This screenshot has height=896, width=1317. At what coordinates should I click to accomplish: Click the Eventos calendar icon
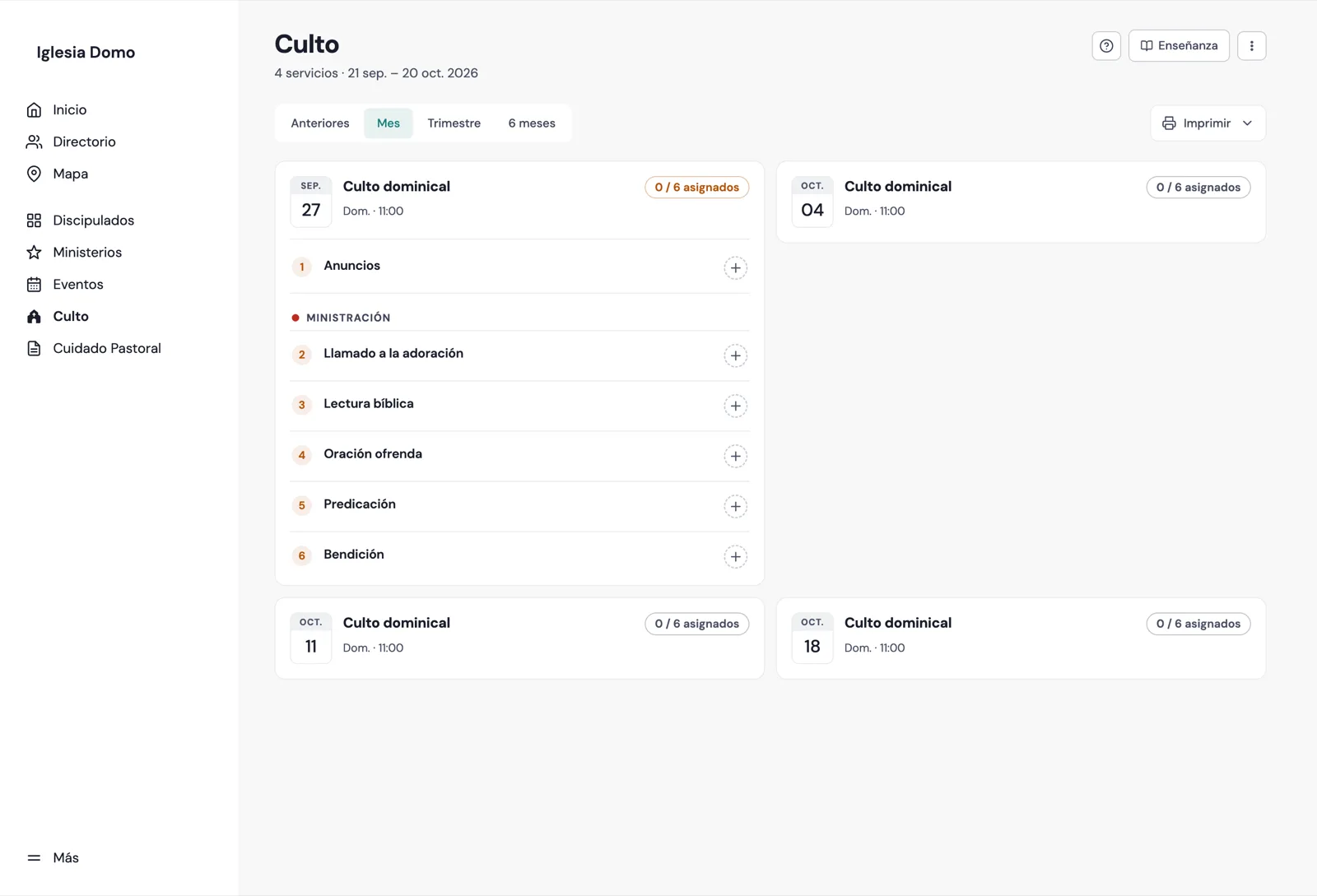tap(34, 285)
